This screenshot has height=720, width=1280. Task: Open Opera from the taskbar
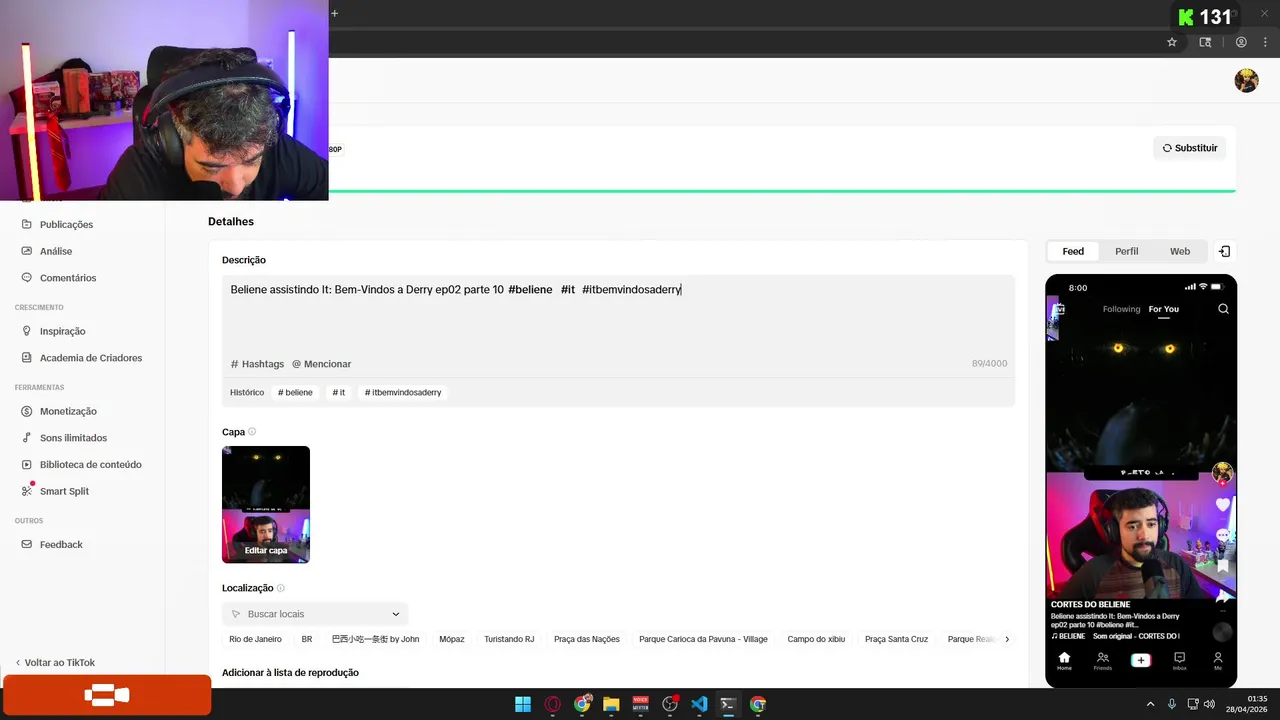click(552, 704)
